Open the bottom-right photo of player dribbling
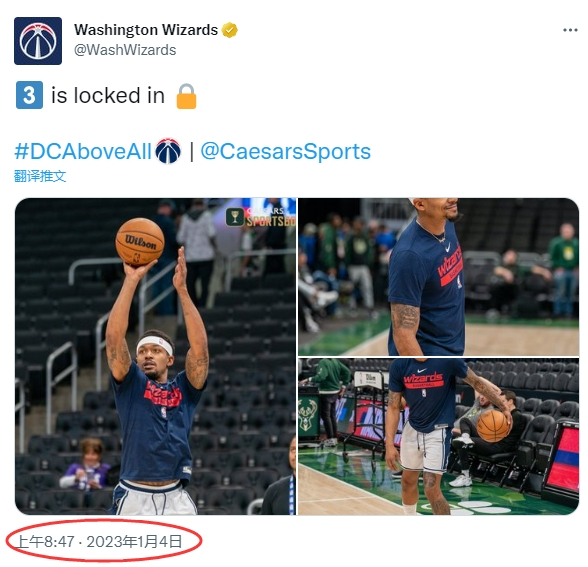This screenshot has width=588, height=567. [x=438, y=436]
